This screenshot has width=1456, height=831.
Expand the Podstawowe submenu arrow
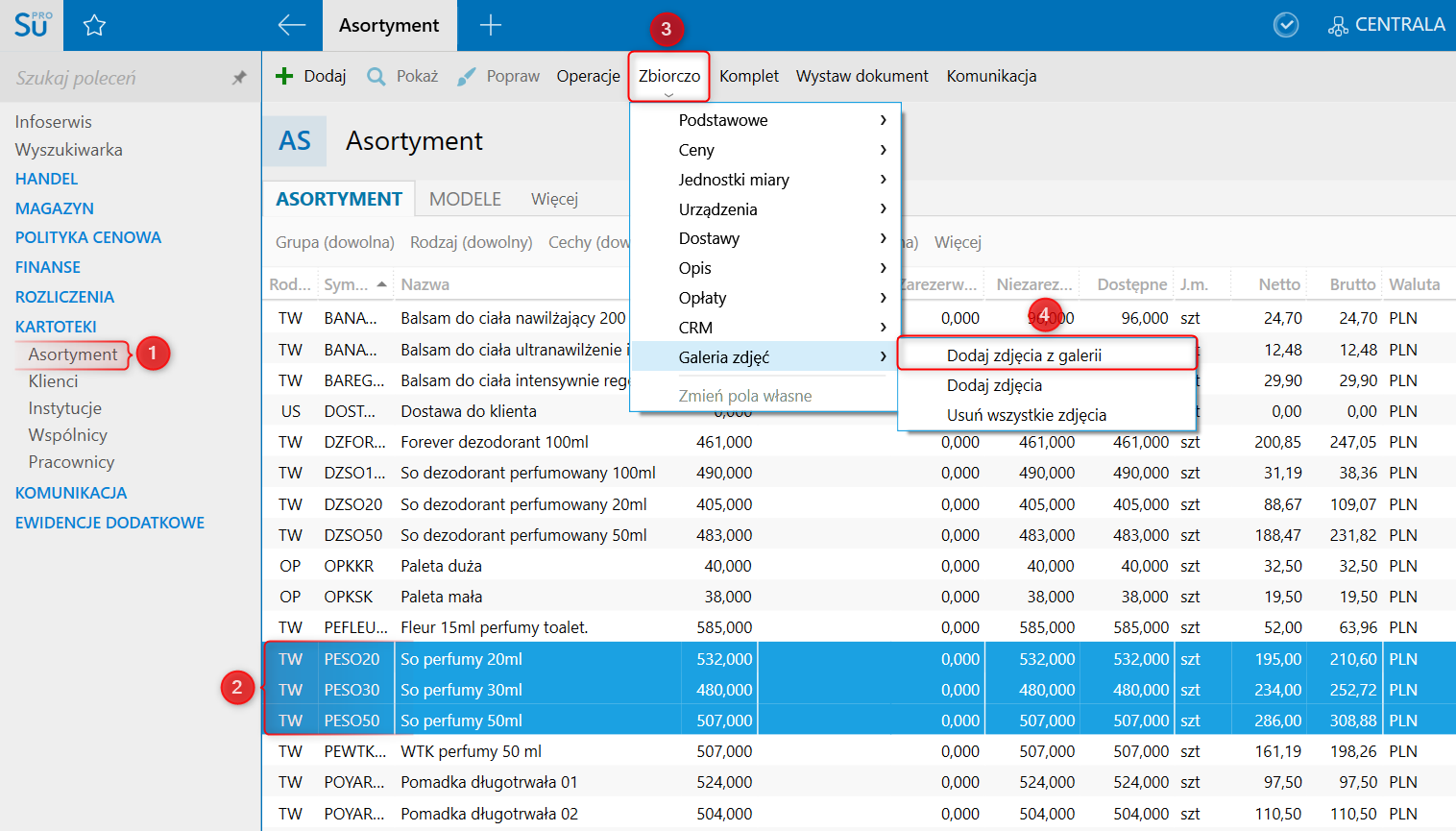[883, 120]
